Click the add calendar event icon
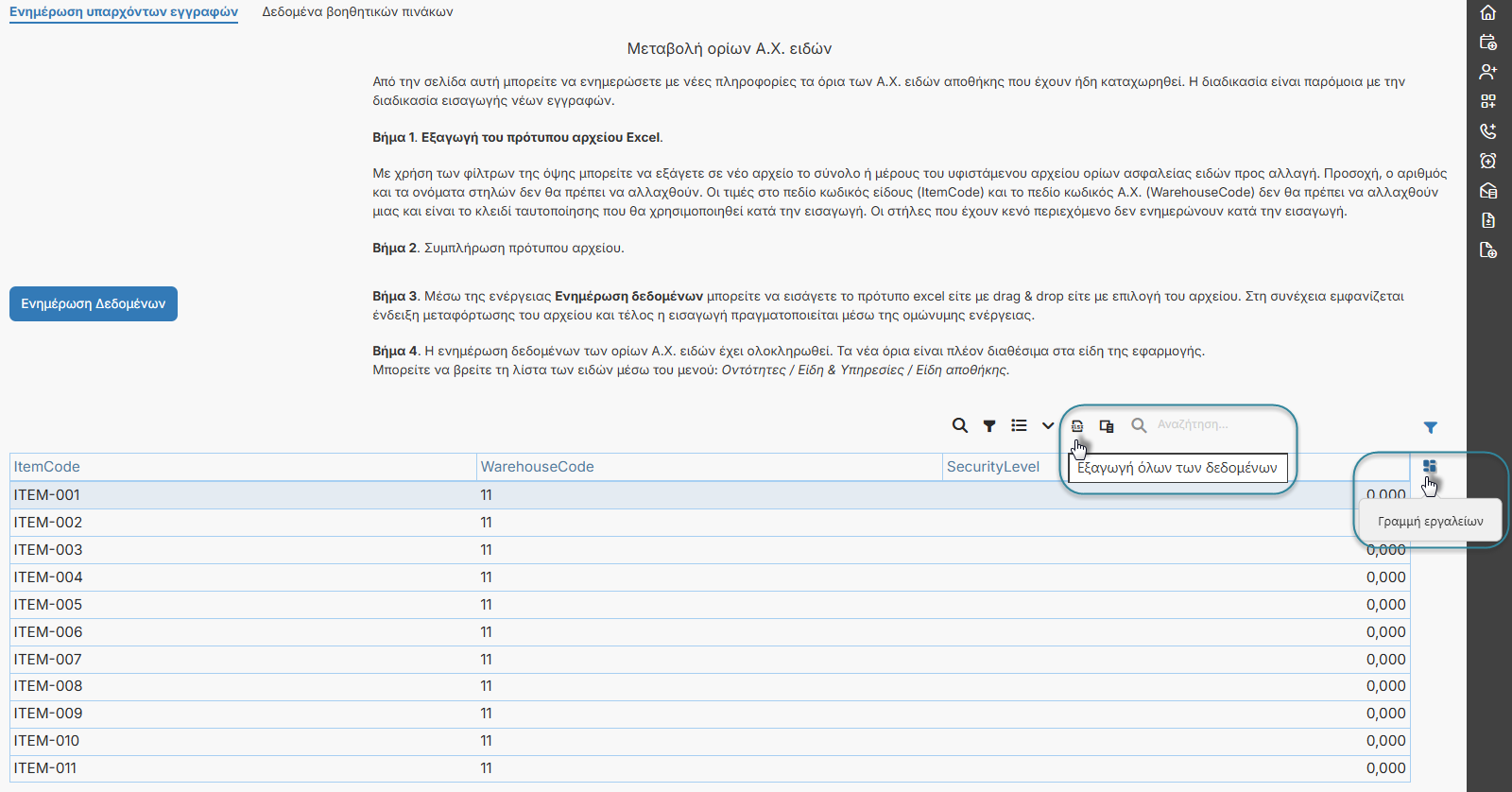Viewport: 1512px width, 792px height. [1488, 42]
